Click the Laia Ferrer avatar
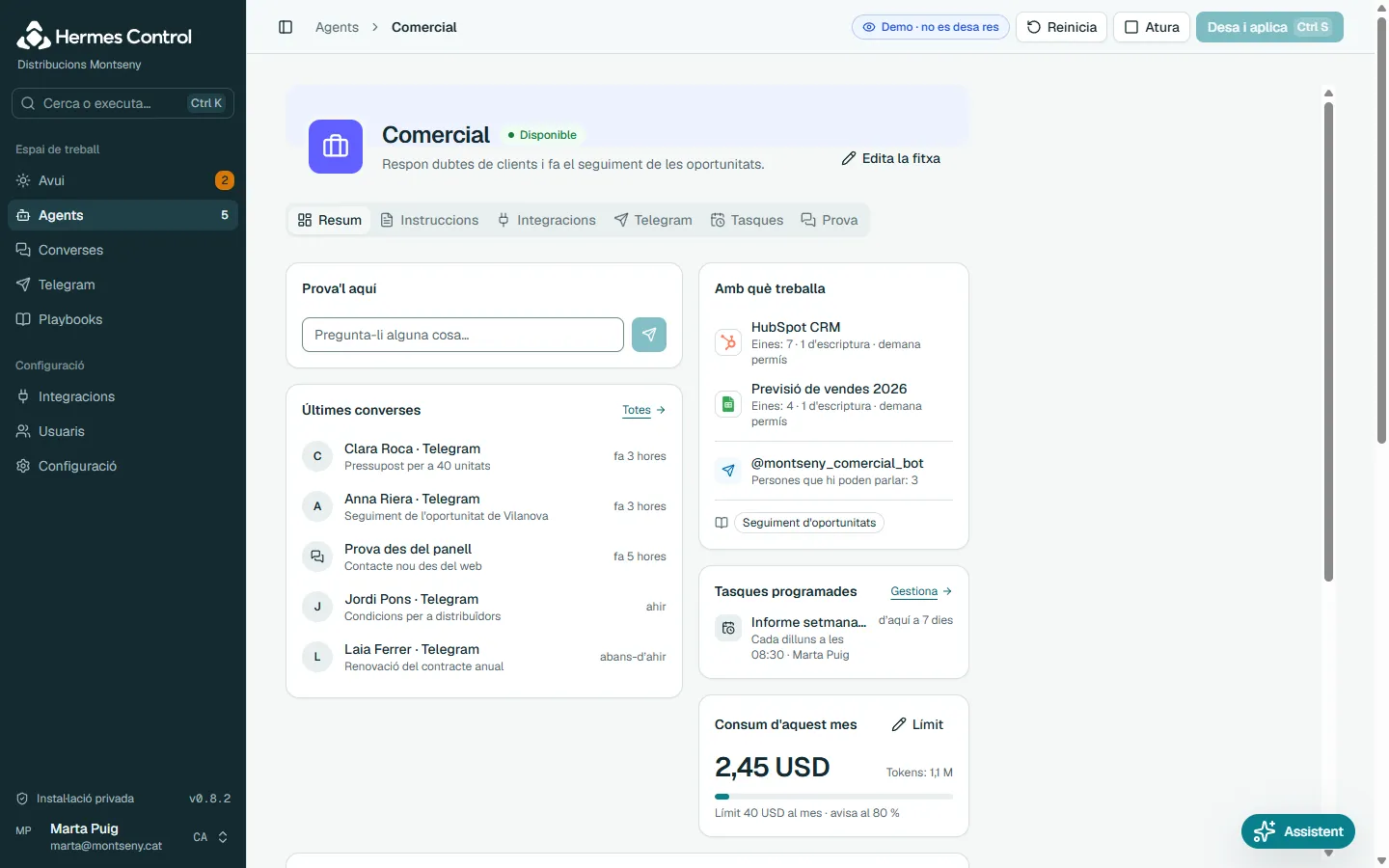The height and width of the screenshot is (868, 1389). pos(317,657)
